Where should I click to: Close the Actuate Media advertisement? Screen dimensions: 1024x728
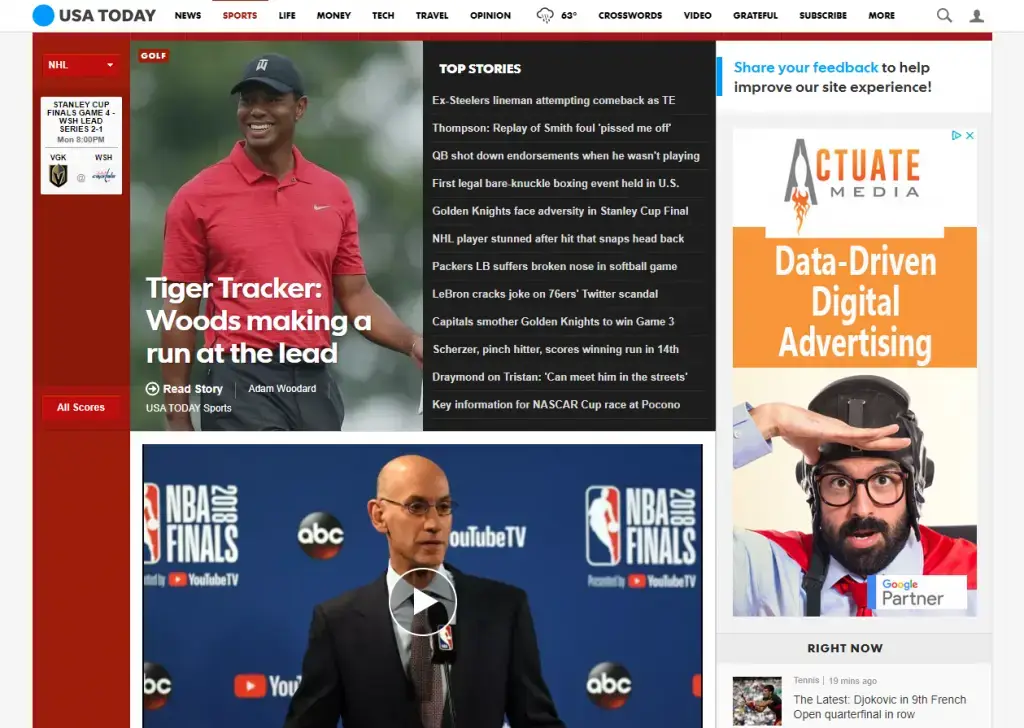[970, 135]
